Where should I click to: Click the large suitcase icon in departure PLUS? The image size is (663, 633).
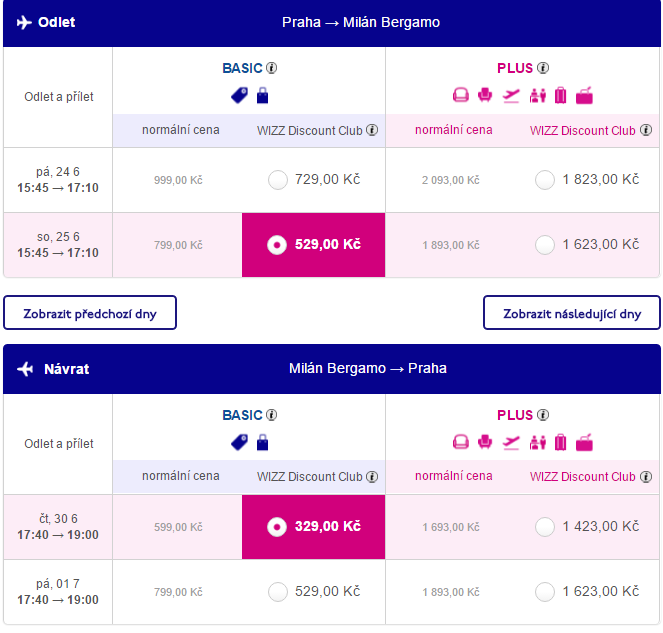tap(560, 96)
